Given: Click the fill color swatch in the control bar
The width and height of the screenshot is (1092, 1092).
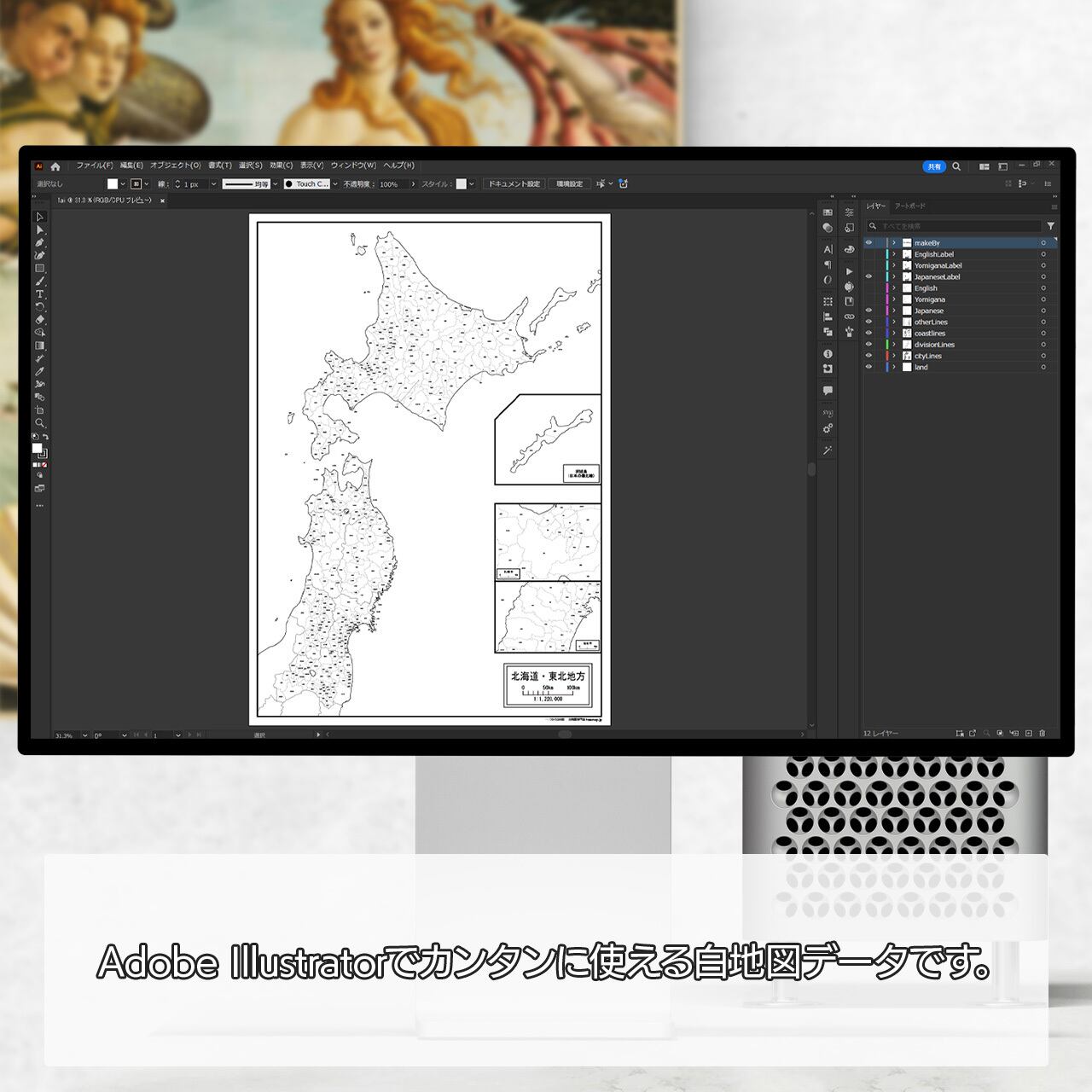Looking at the screenshot, I should (112, 184).
